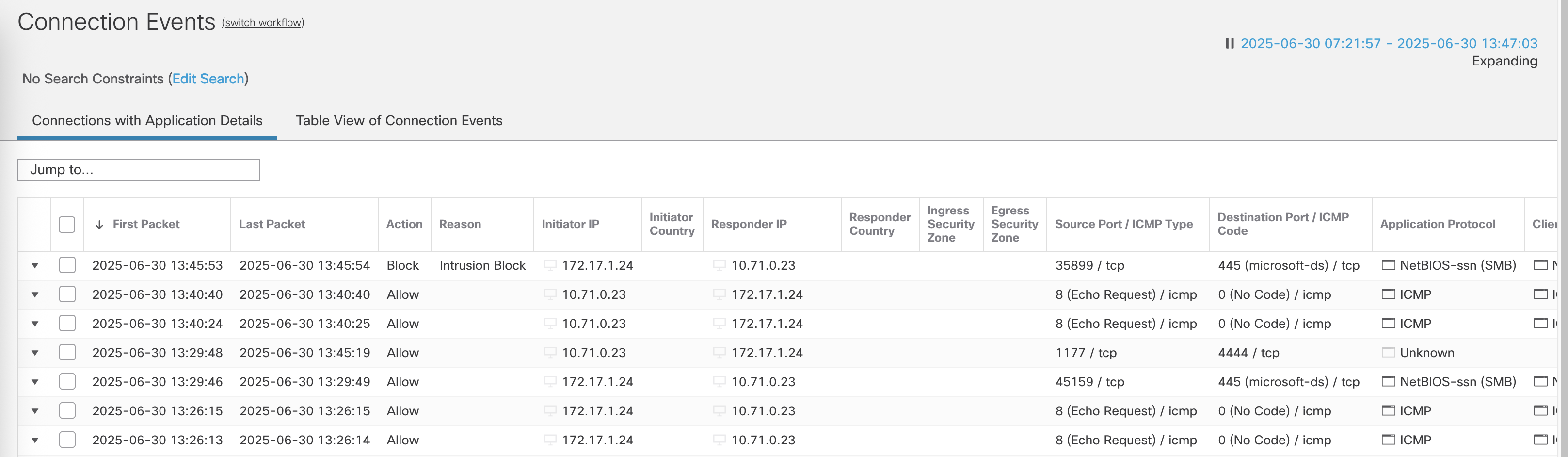Open Connections with Application Details tab
The width and height of the screenshot is (1568, 457).
pos(147,121)
